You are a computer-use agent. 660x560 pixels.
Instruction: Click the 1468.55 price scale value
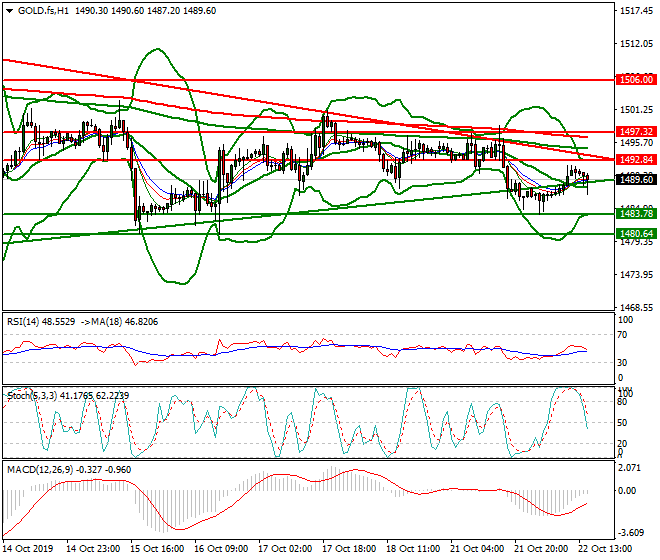(636, 308)
